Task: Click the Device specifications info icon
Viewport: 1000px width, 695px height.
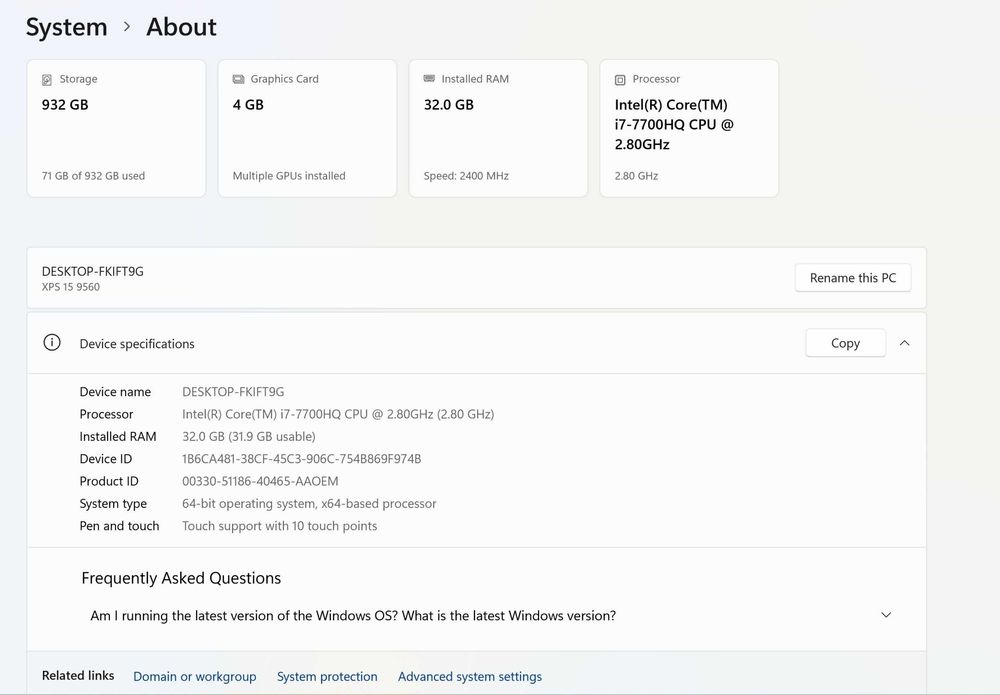Action: click(52, 343)
